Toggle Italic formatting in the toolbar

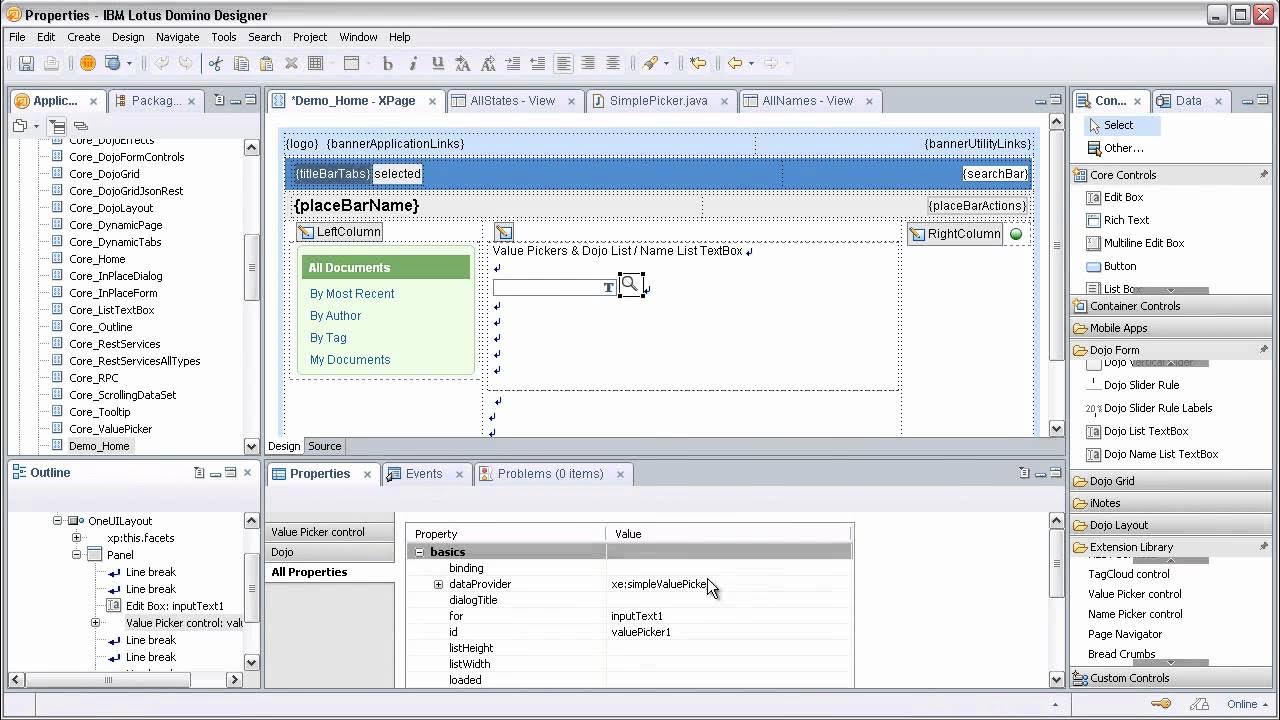pyautogui.click(x=413, y=63)
